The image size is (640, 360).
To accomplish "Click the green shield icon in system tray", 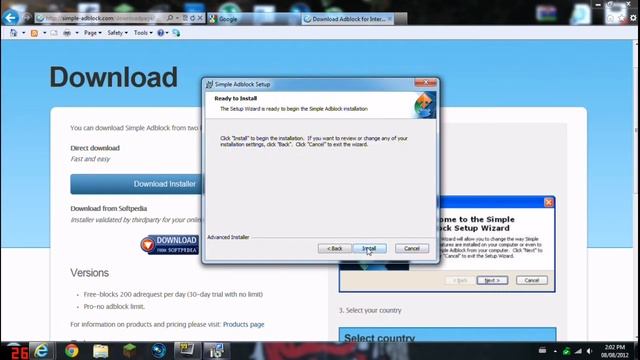I will coord(567,351).
